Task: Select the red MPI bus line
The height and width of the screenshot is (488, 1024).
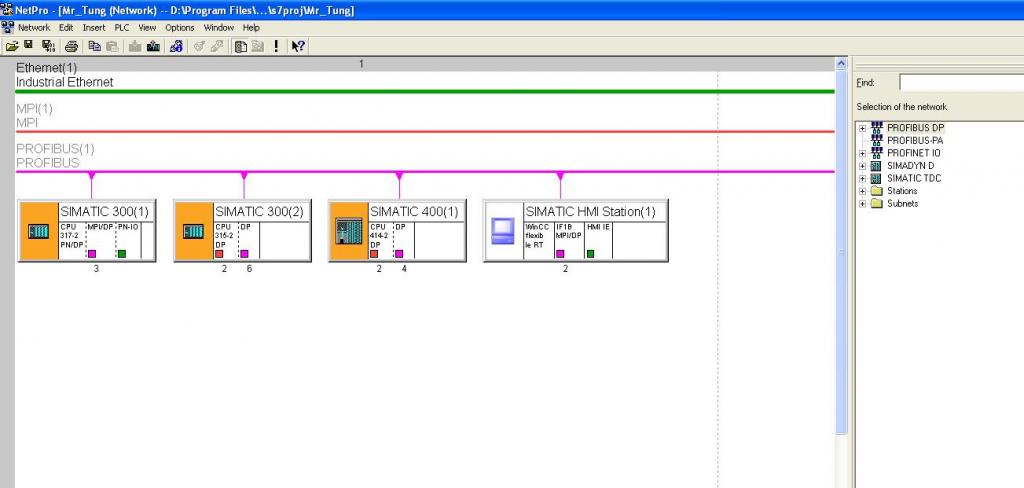Action: 425,131
